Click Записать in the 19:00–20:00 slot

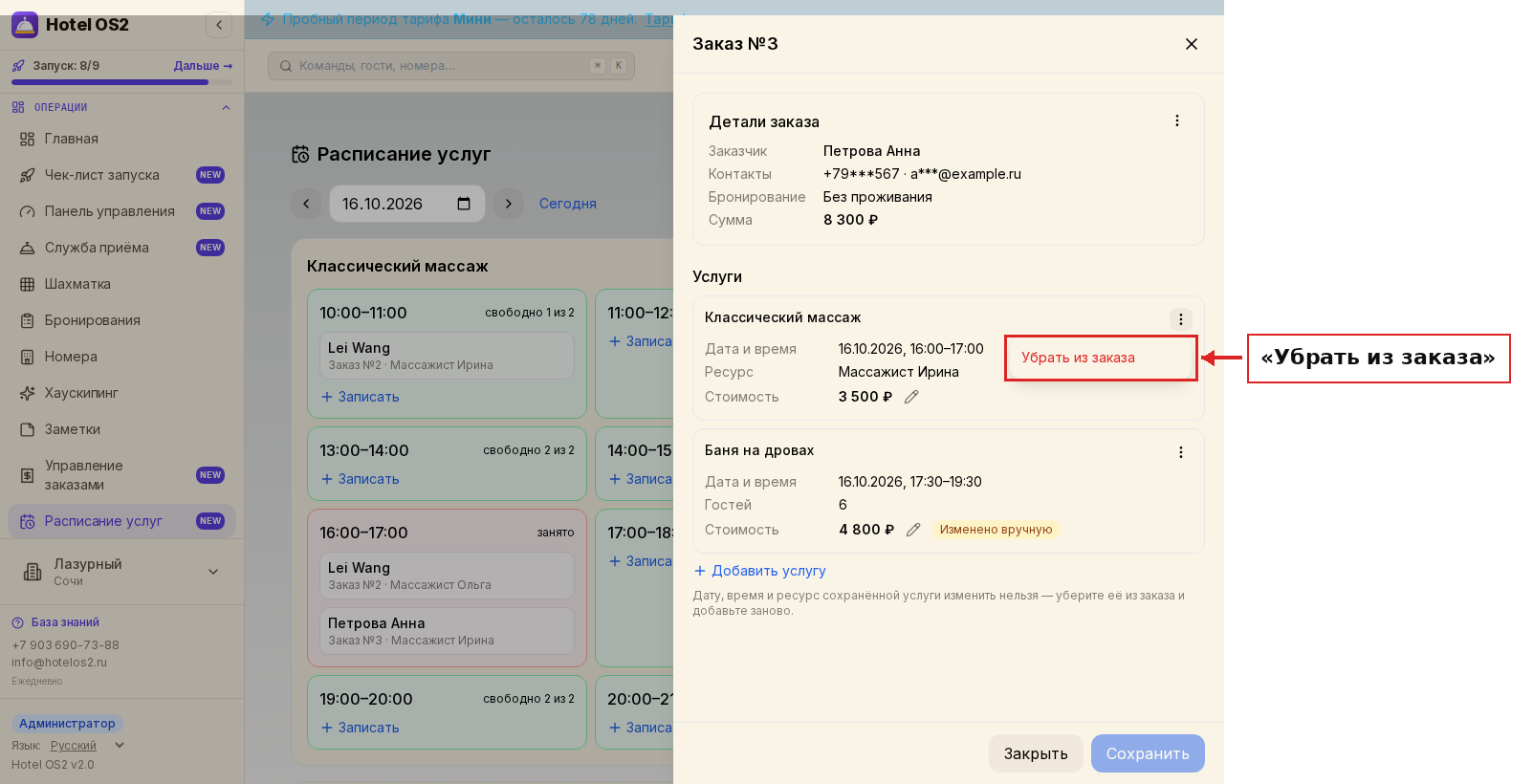[x=361, y=728]
